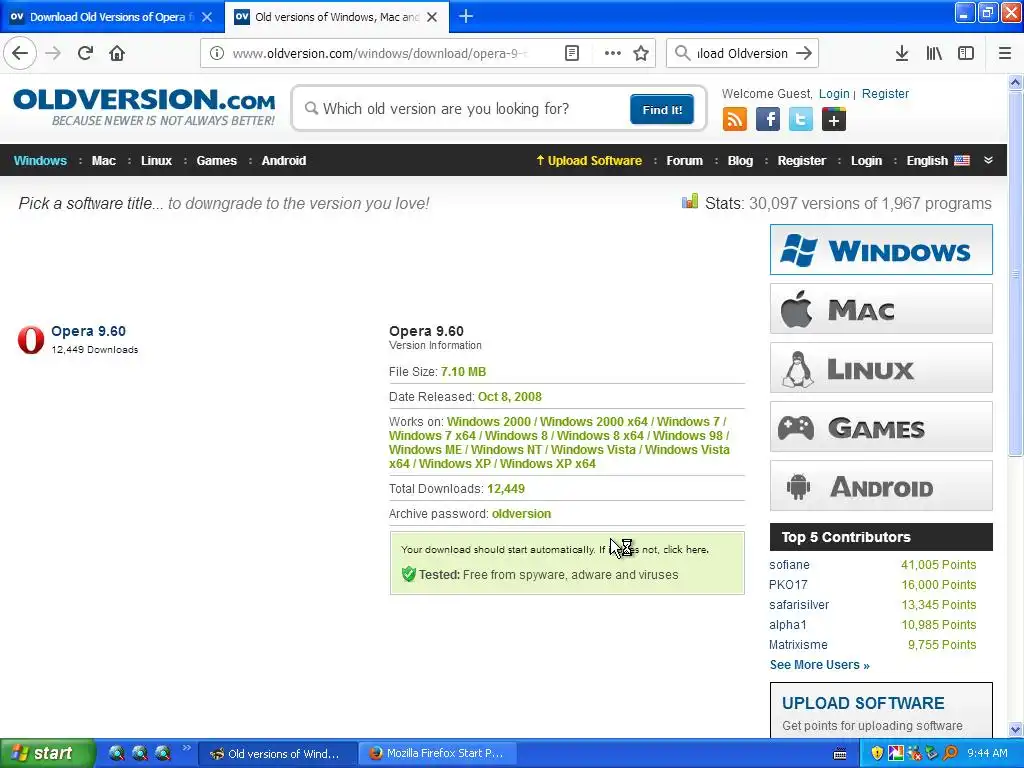The image size is (1024, 768).
Task: Click the black plus share icon
Action: (834, 120)
